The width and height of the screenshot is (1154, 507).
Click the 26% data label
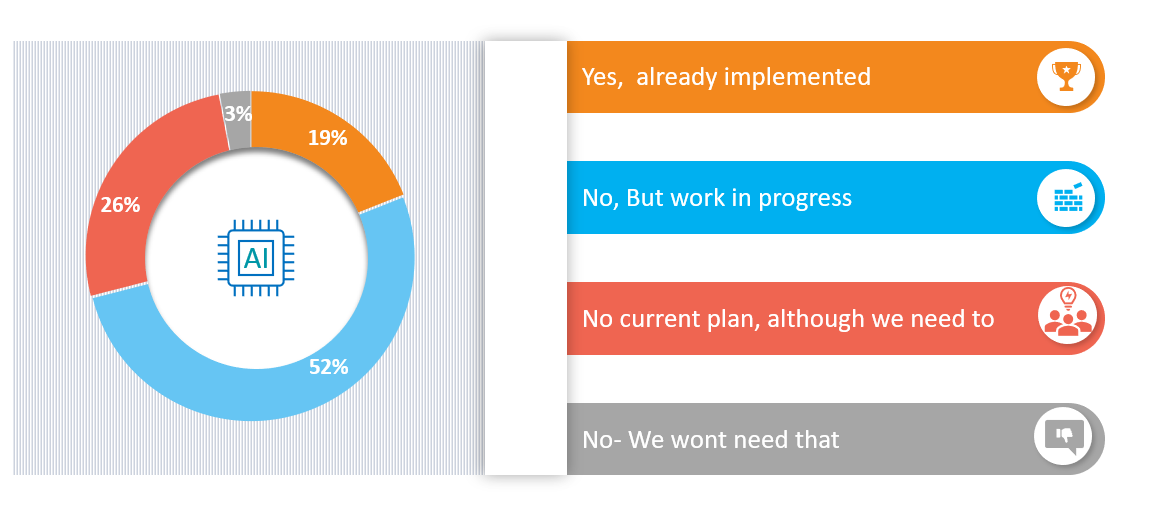pyautogui.click(x=120, y=205)
